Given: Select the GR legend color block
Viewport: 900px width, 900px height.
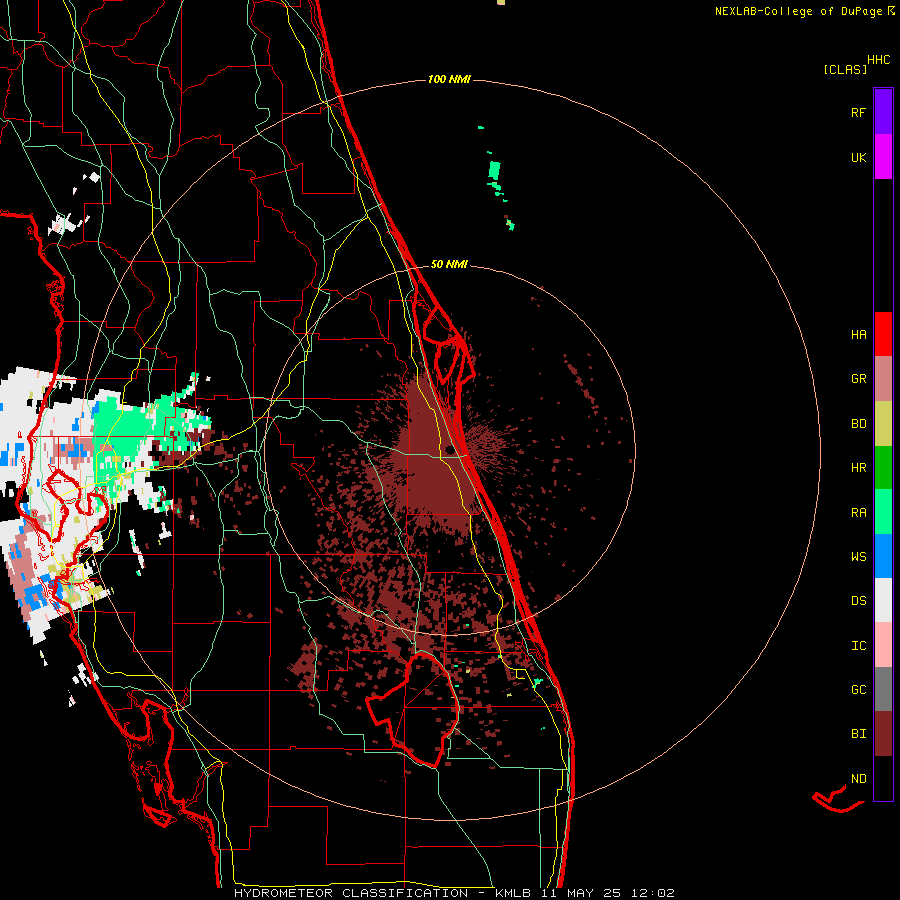Looking at the screenshot, I should 883,379.
